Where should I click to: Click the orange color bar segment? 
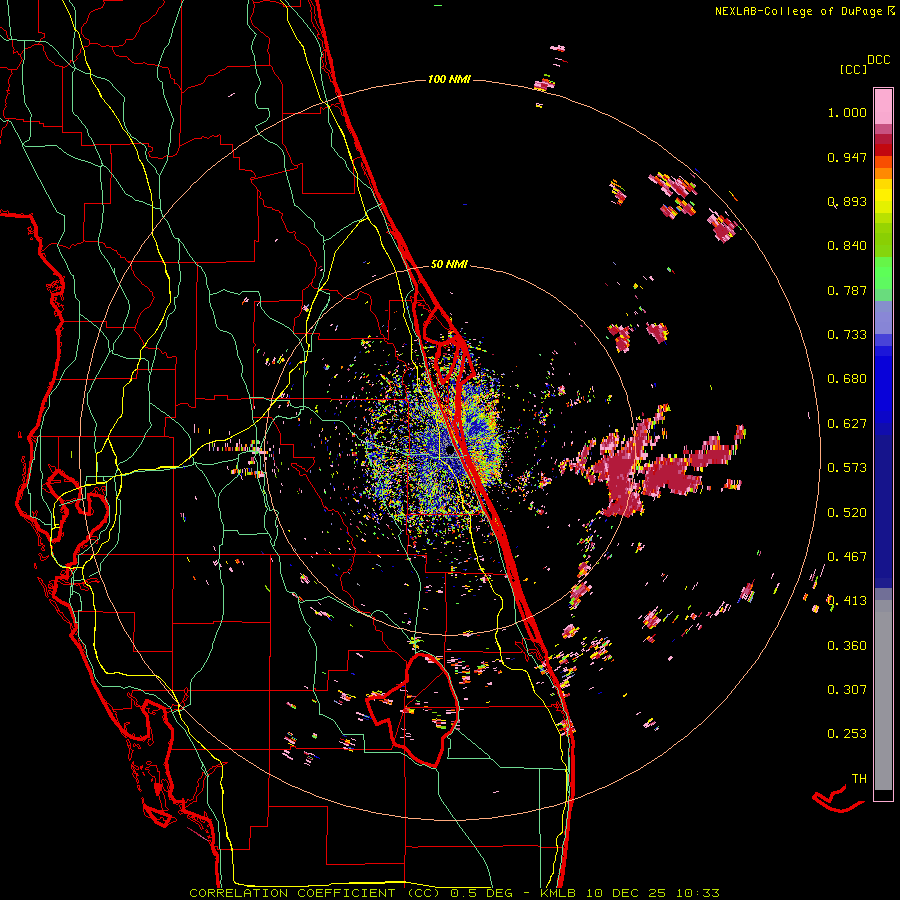(883, 168)
